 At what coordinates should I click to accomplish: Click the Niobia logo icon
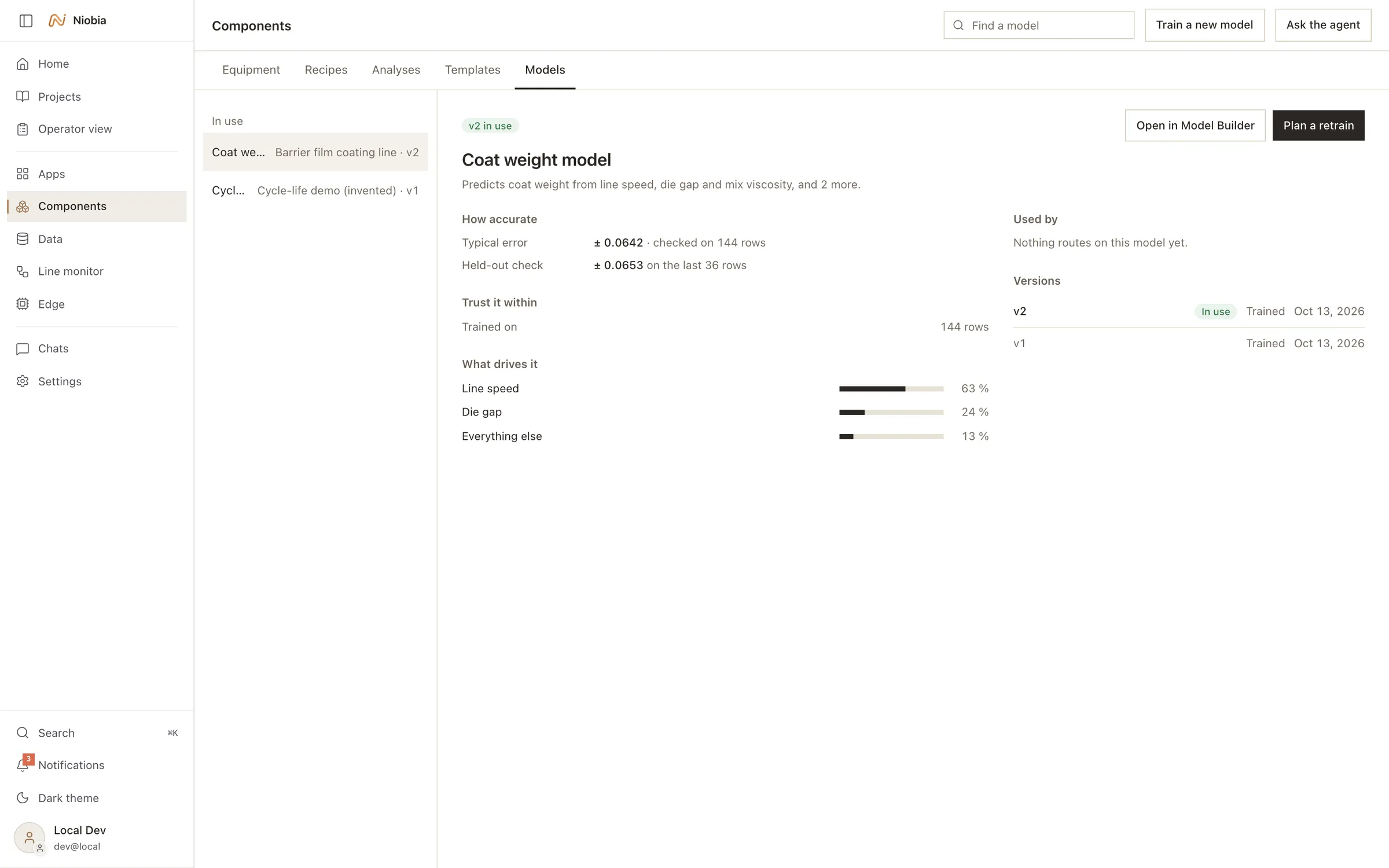pos(57,20)
